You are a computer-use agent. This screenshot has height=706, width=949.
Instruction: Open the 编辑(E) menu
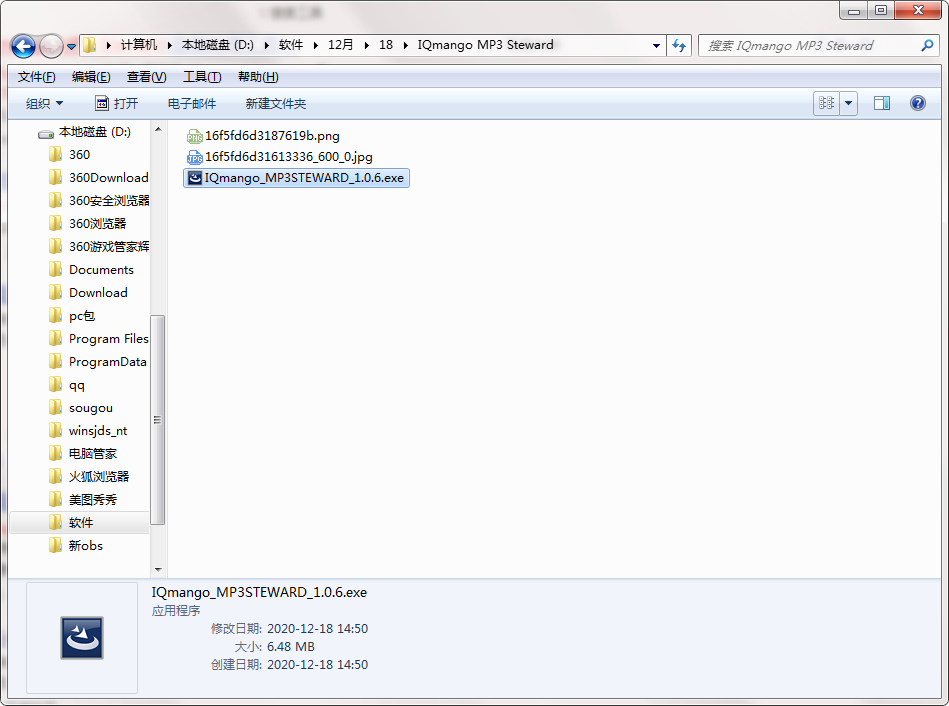coord(91,77)
